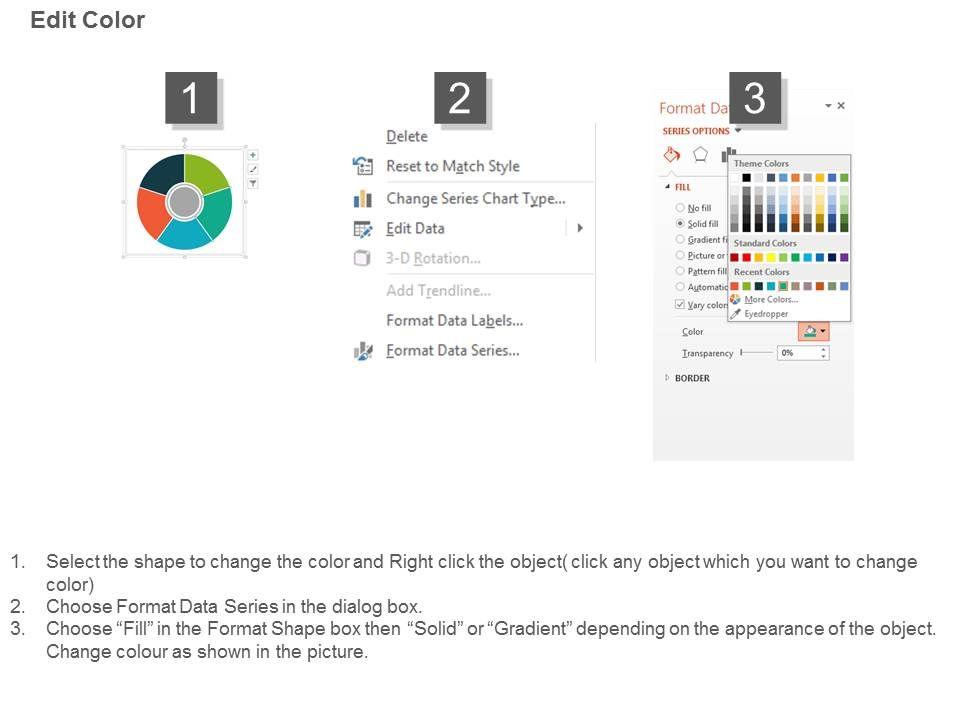Select the No fill radio button
Screen dimensions: 960x720
[x=680, y=208]
